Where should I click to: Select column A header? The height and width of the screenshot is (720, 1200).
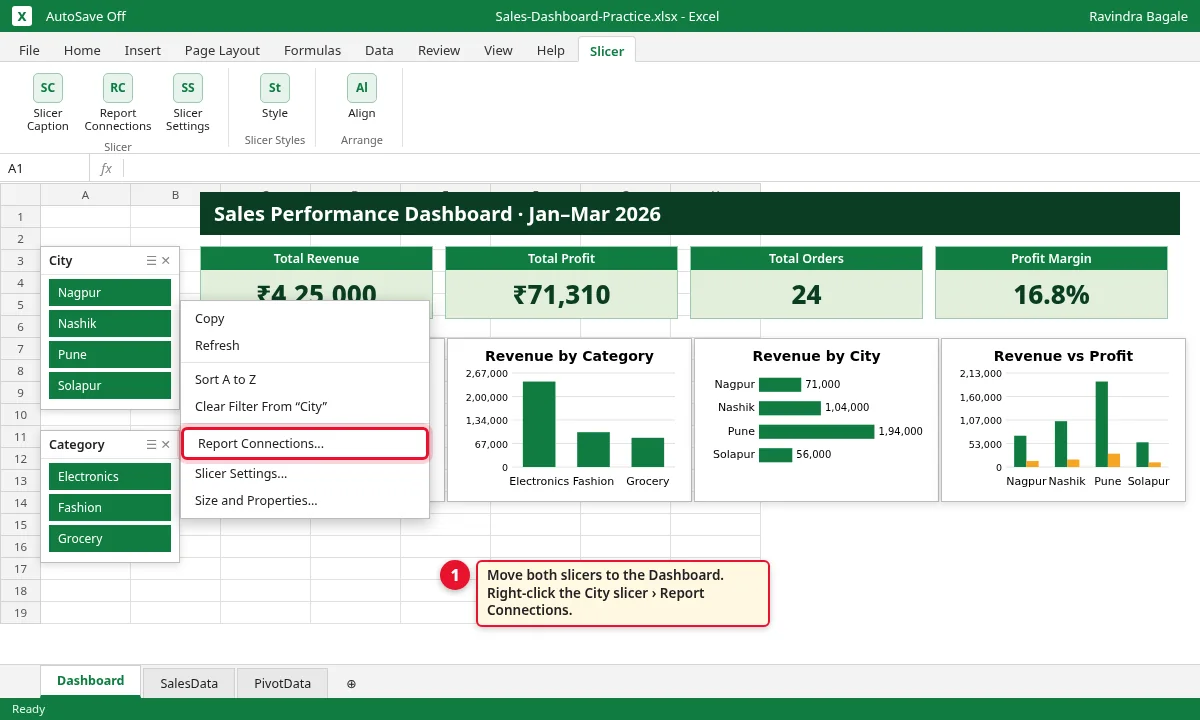(85, 195)
